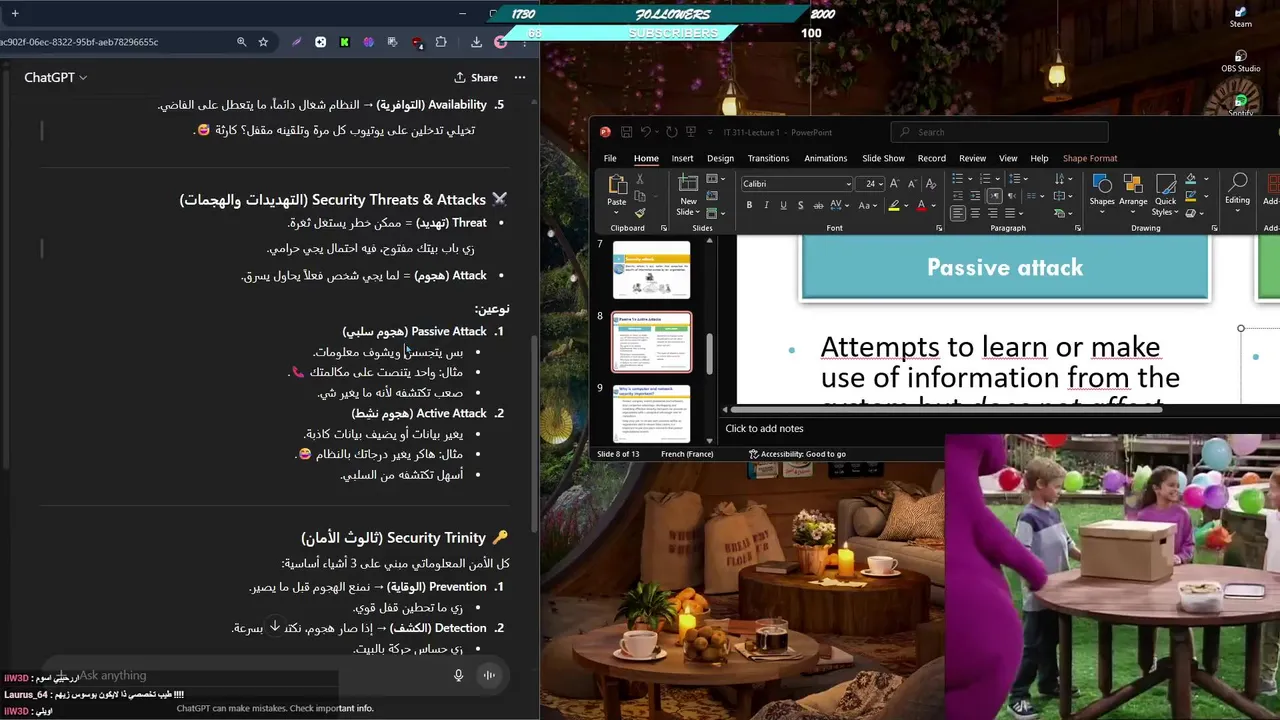Switch to the Design ribbon tab
1280x720 pixels.
[x=720, y=158]
